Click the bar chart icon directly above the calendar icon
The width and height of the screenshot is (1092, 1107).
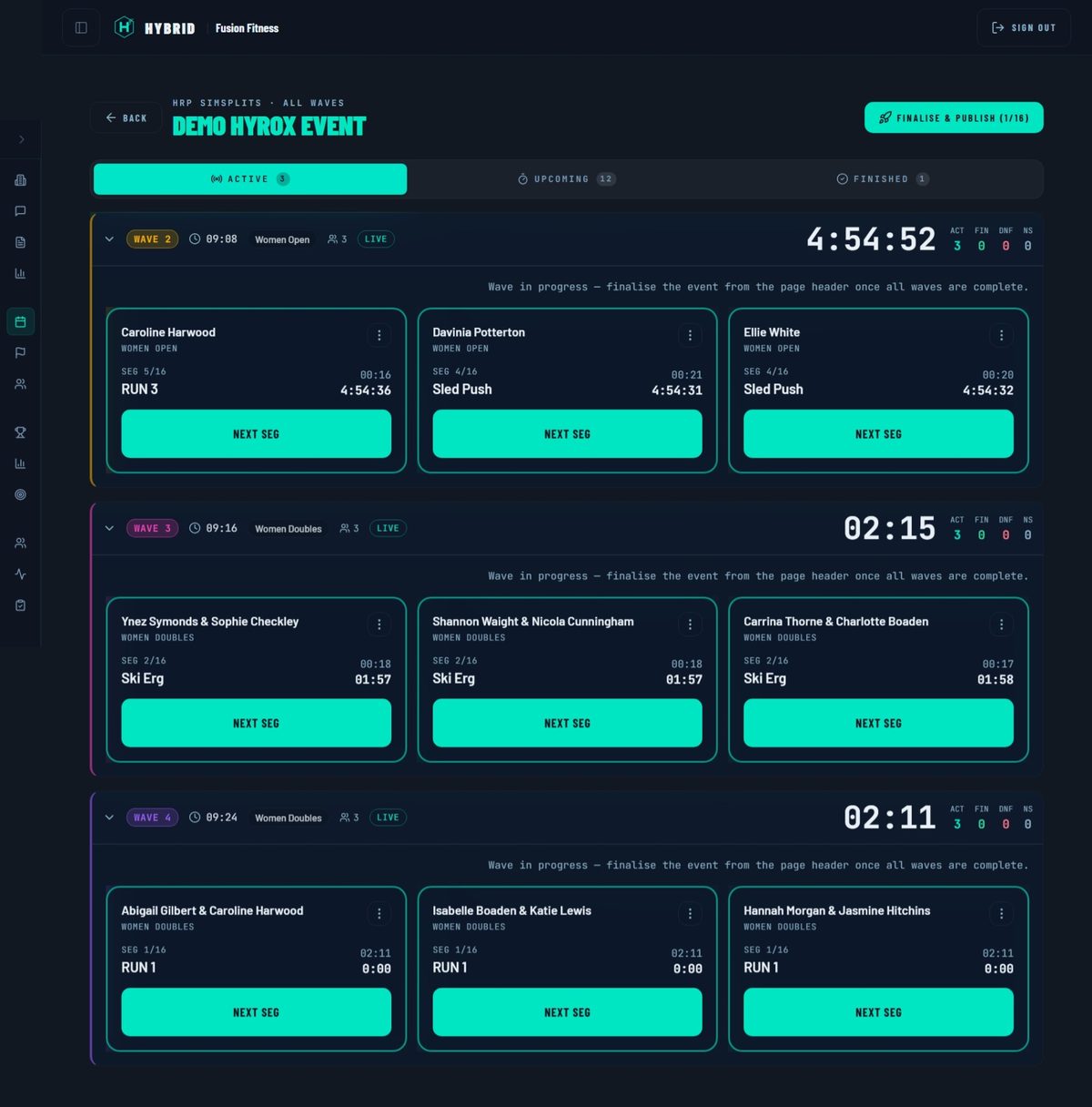point(20,273)
